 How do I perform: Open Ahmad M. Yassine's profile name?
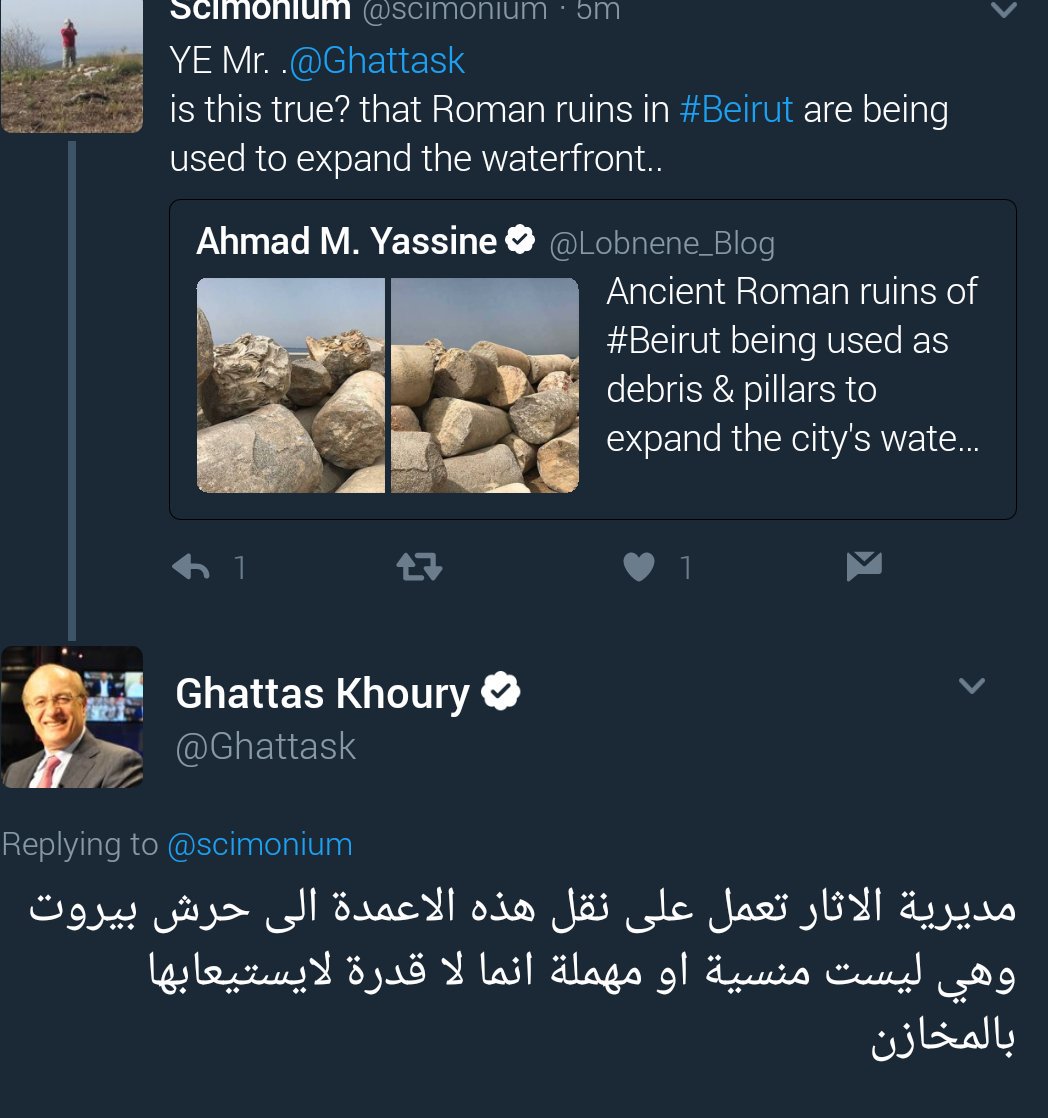pos(346,241)
